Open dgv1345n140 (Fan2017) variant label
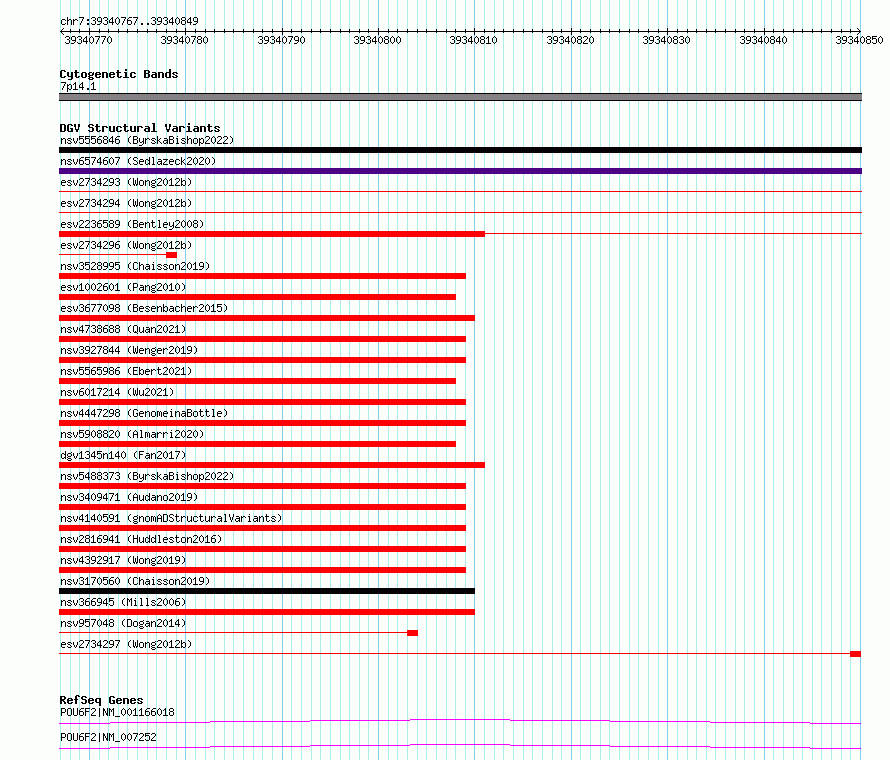This screenshot has width=890, height=760. pos(123,455)
